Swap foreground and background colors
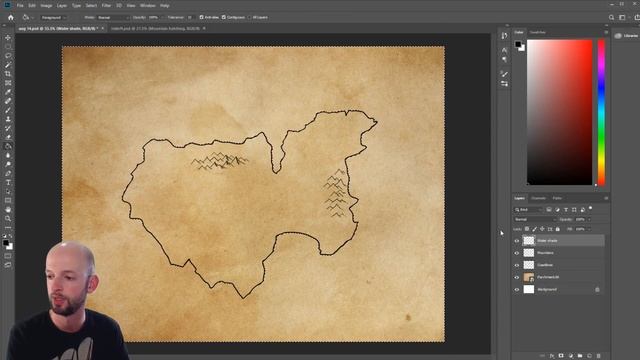The image size is (640, 360). [x=11, y=236]
